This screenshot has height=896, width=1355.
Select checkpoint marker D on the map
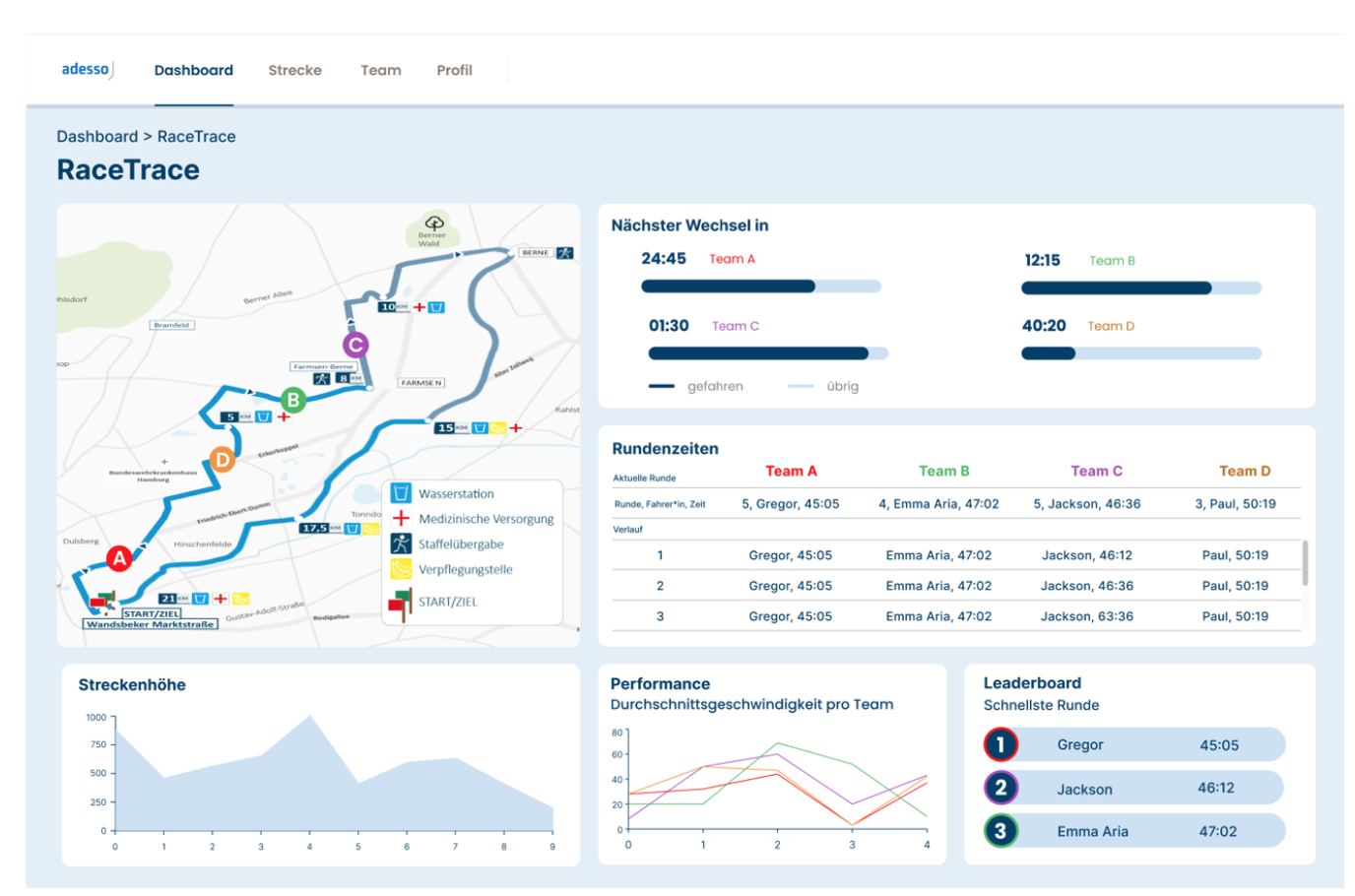[222, 457]
